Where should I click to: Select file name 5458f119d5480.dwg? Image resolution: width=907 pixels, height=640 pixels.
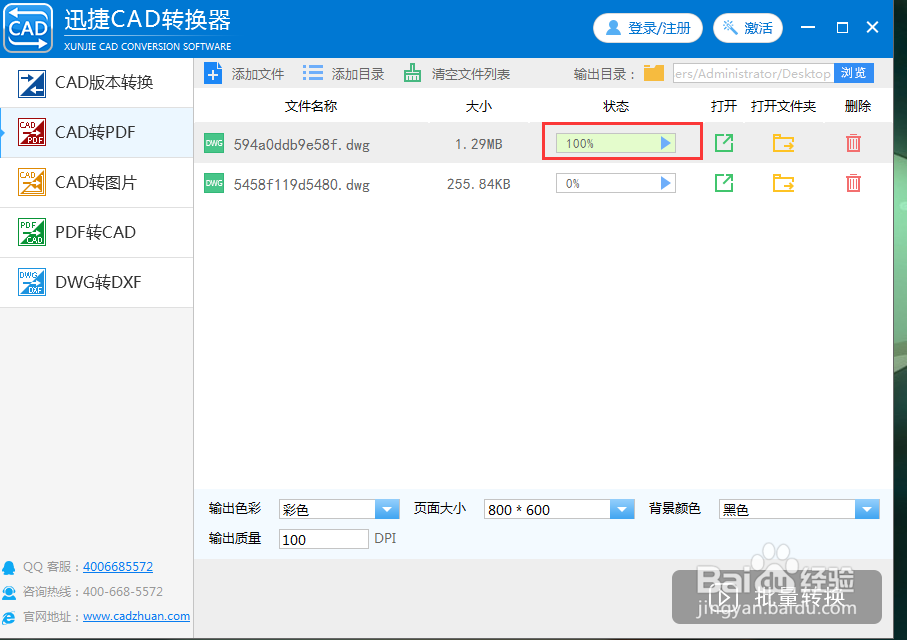click(301, 185)
